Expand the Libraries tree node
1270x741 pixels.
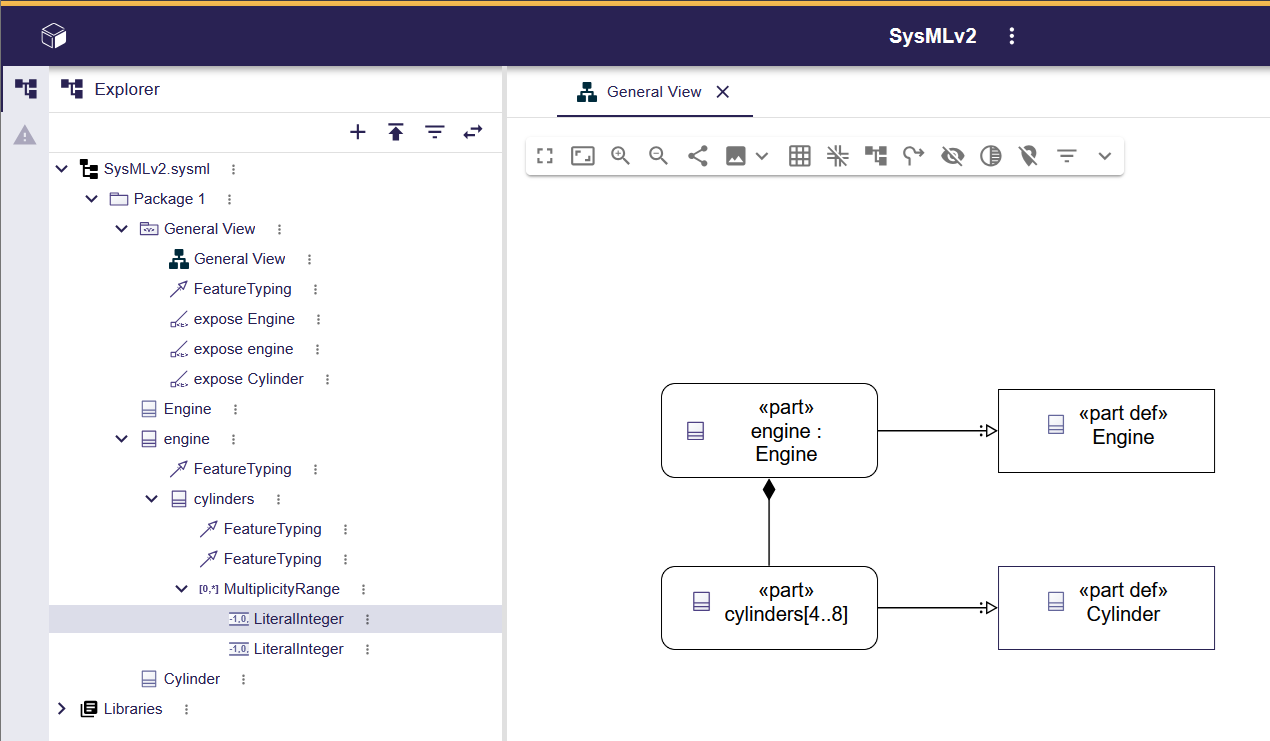[x=62, y=709]
